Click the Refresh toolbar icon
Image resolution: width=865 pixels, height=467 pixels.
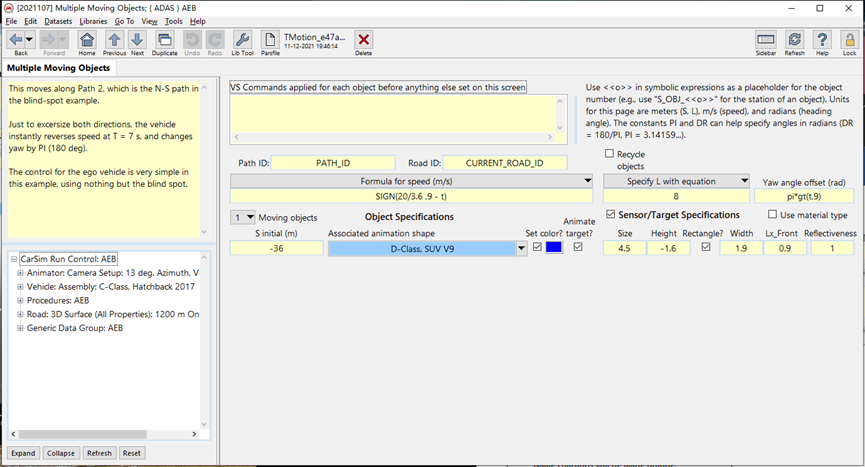794,40
